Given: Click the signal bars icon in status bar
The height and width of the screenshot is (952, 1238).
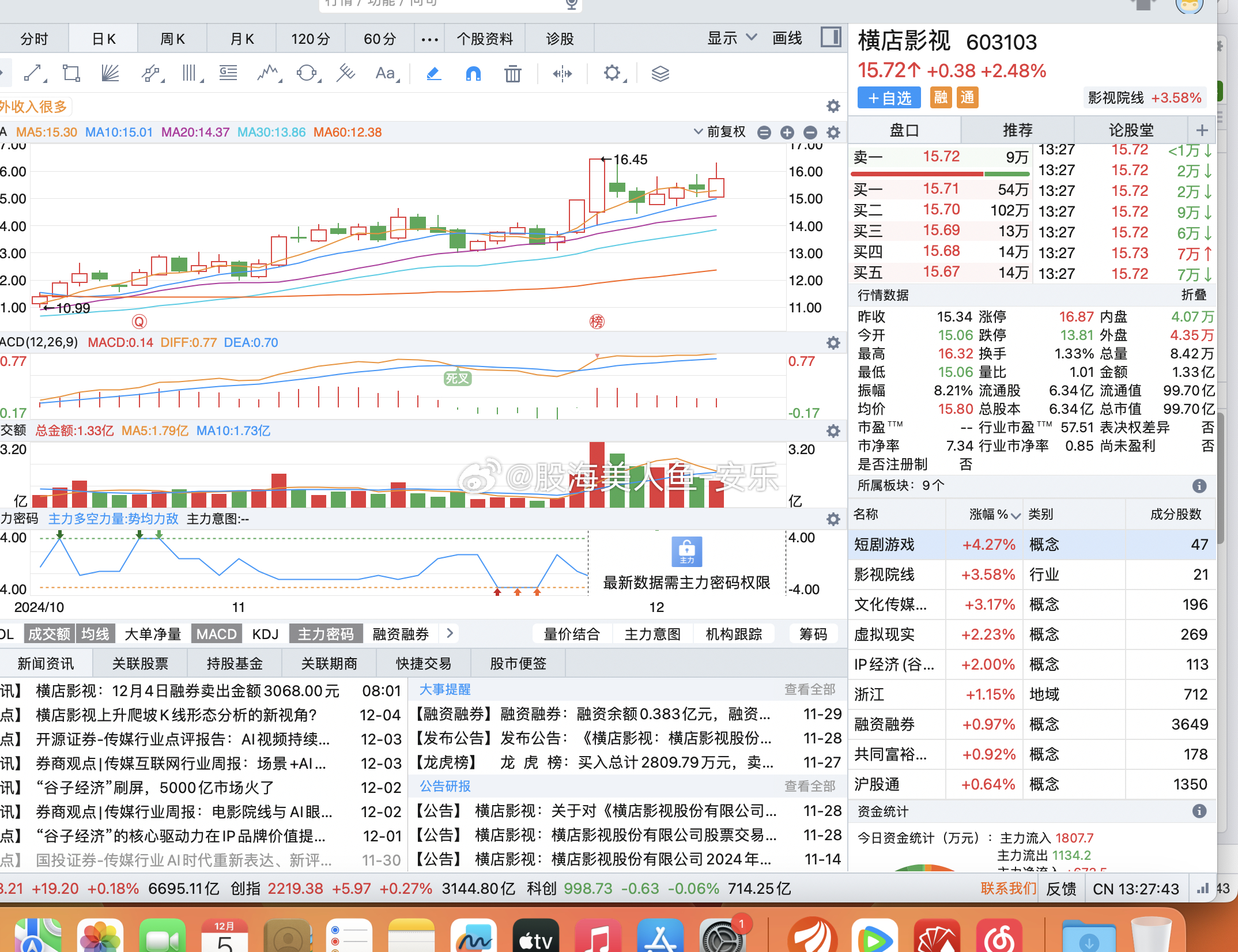Looking at the screenshot, I should (x=1203, y=889).
